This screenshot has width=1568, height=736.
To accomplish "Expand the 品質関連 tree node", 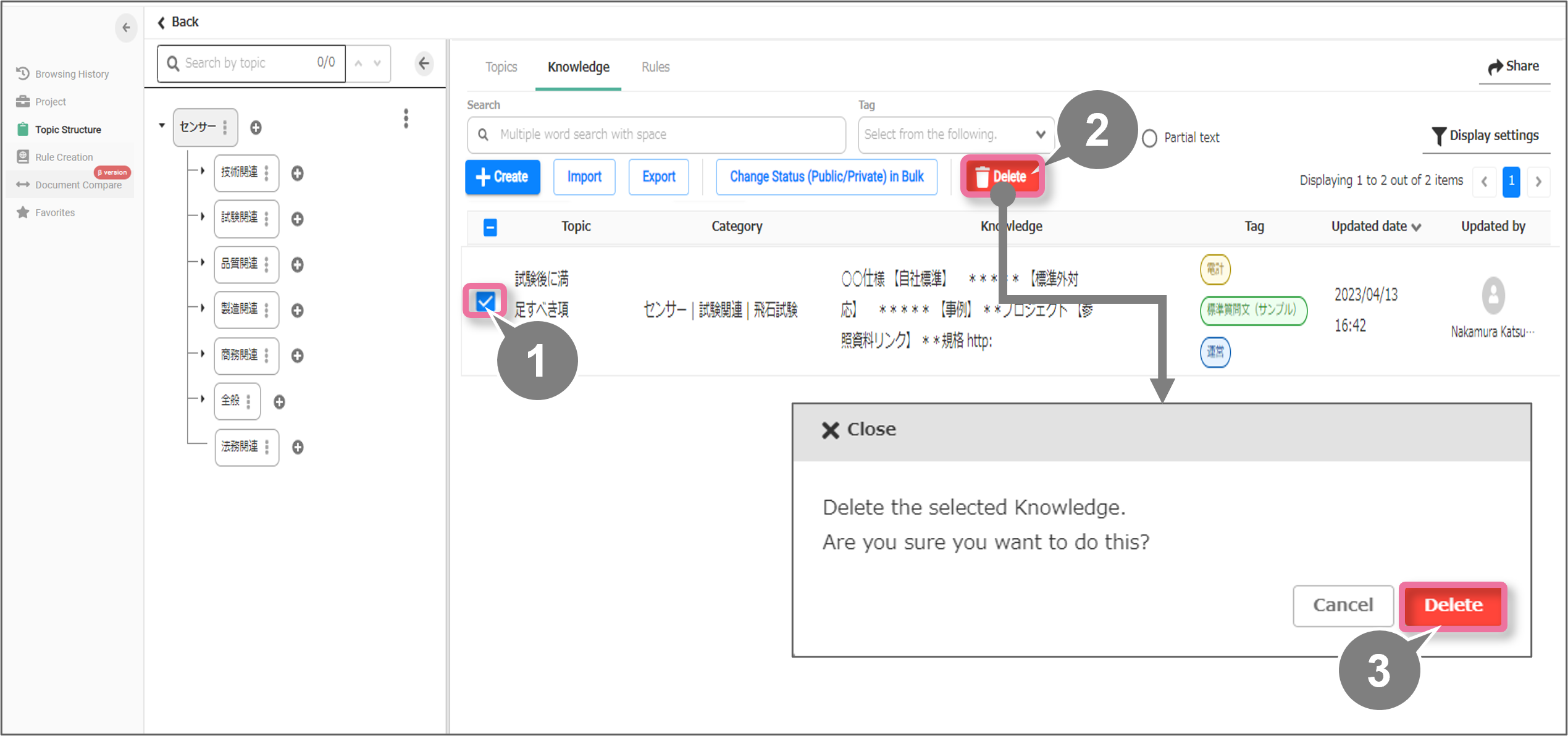I will pos(202,262).
